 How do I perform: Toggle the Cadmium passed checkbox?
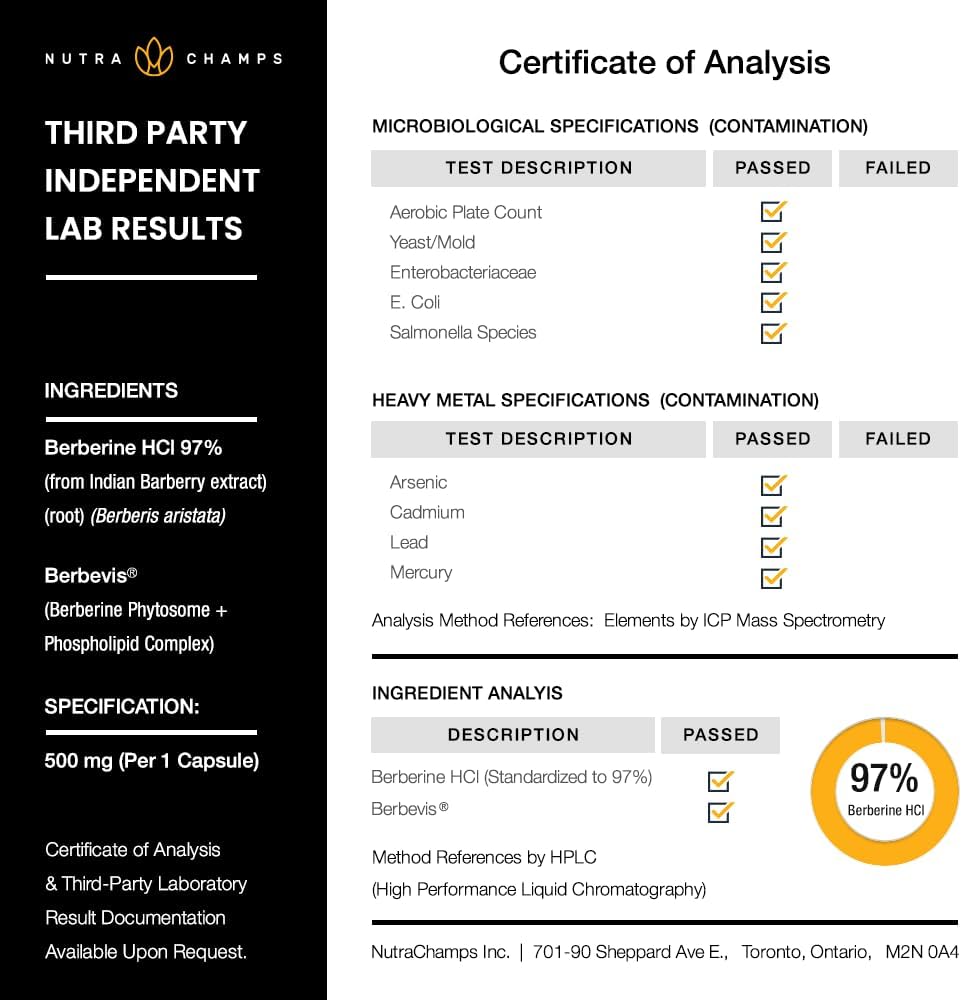click(773, 516)
